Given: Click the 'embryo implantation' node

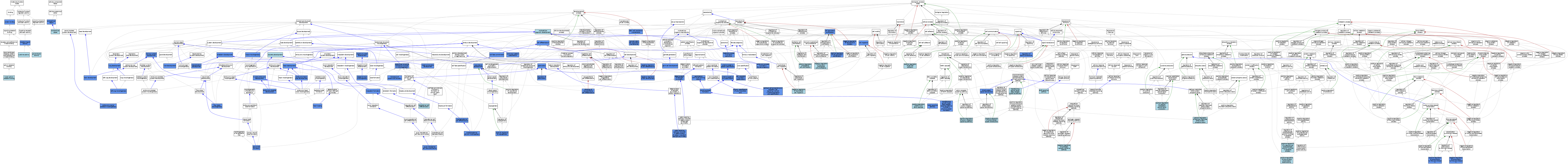Looking at the screenshot, I should (749, 55).
